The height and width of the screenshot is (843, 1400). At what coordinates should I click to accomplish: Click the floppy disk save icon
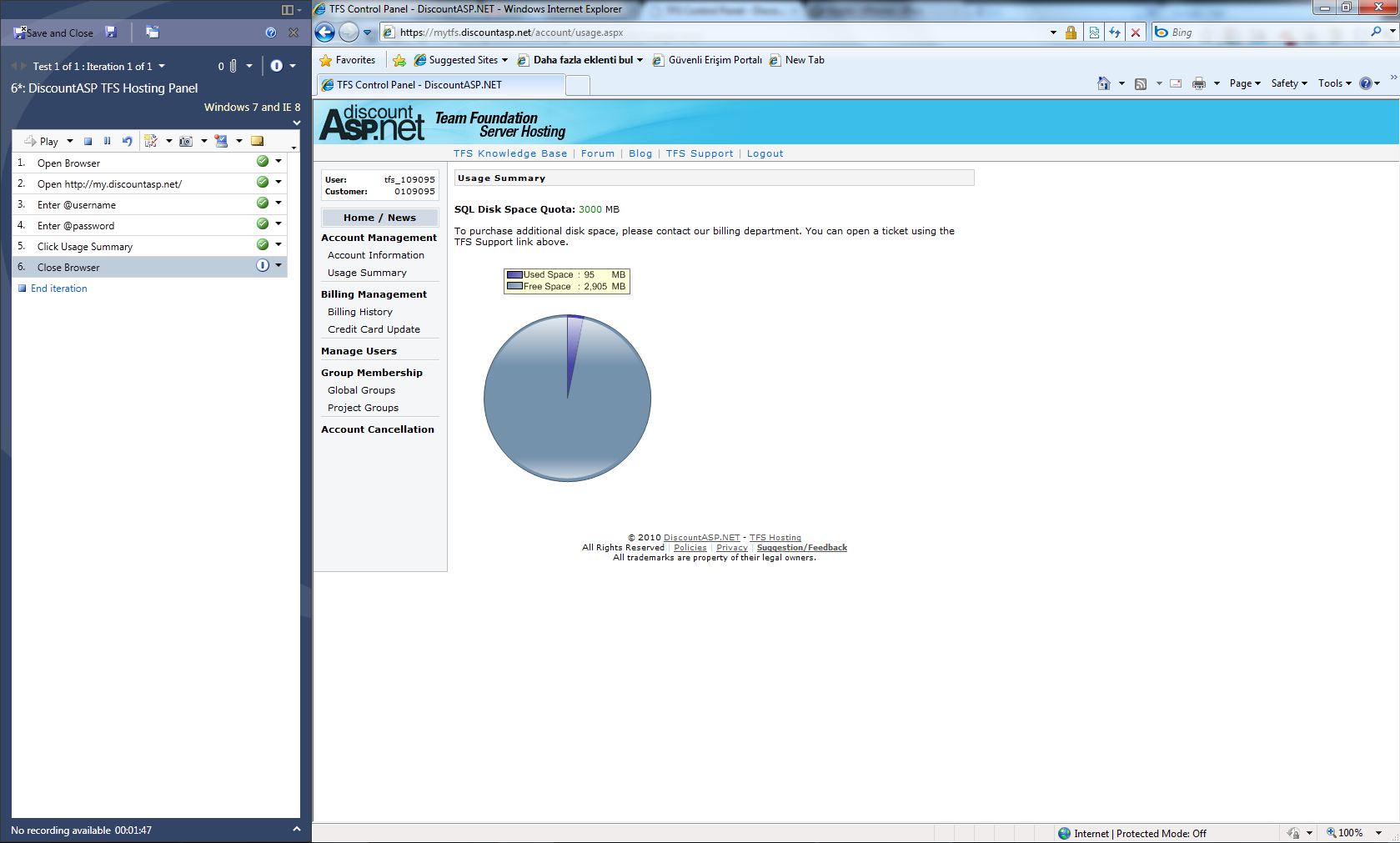click(111, 32)
